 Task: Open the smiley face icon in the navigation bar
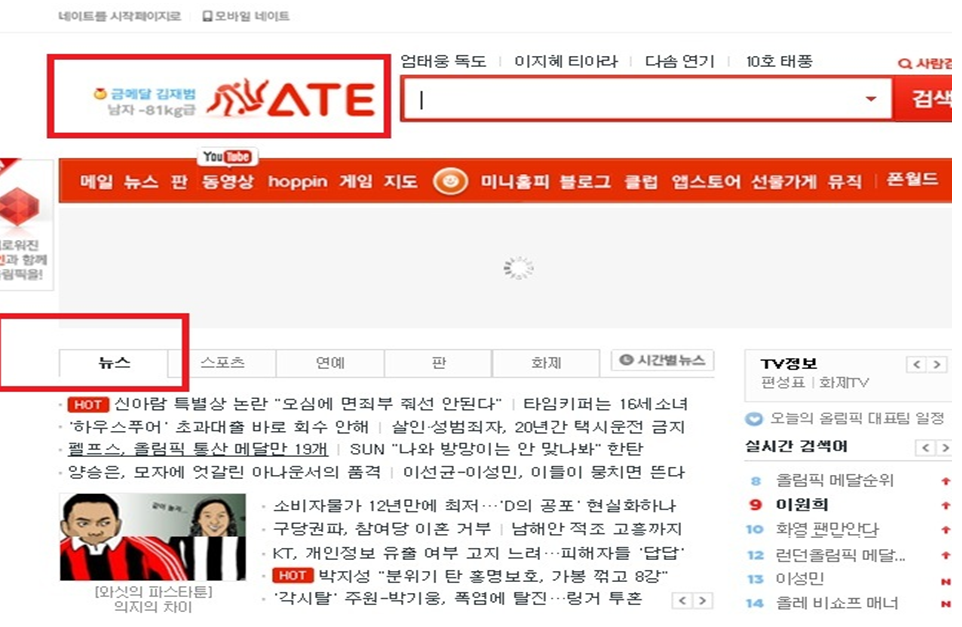coord(450,182)
